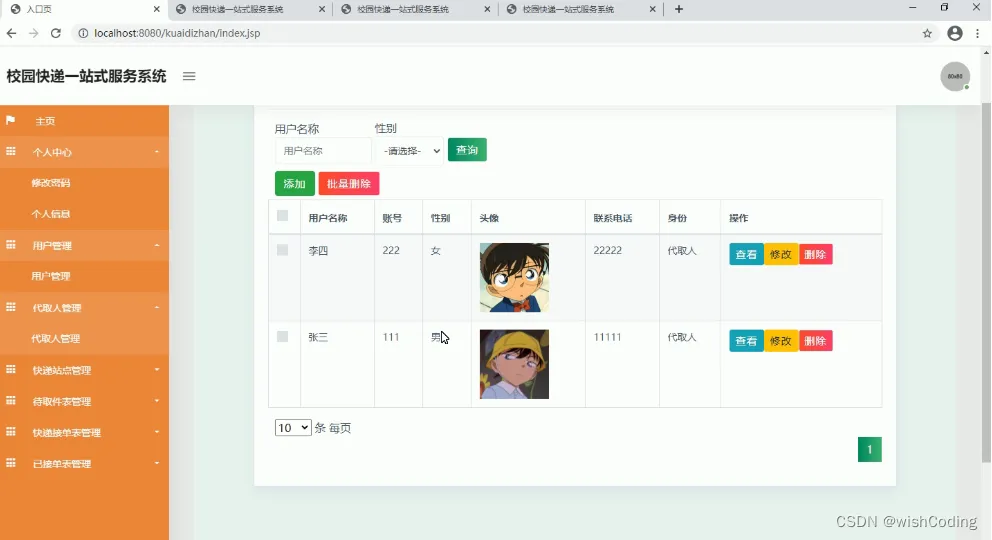Collapse the 代取人管理 sidebar section

(84, 307)
